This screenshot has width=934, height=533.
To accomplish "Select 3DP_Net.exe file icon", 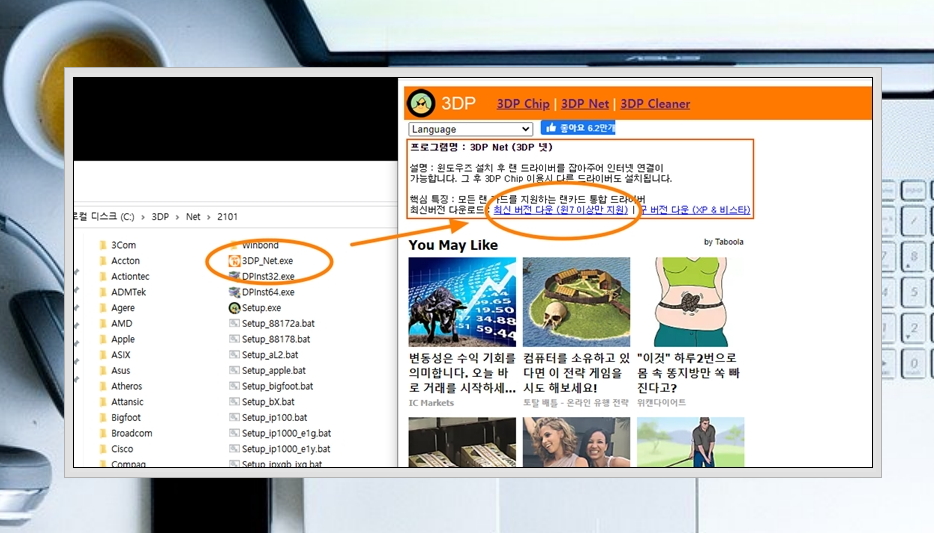I will click(234, 261).
